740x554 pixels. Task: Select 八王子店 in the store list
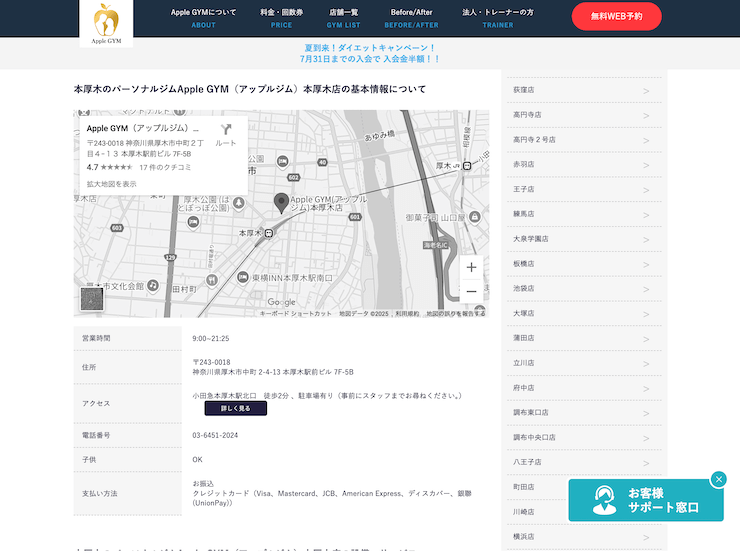coord(584,462)
